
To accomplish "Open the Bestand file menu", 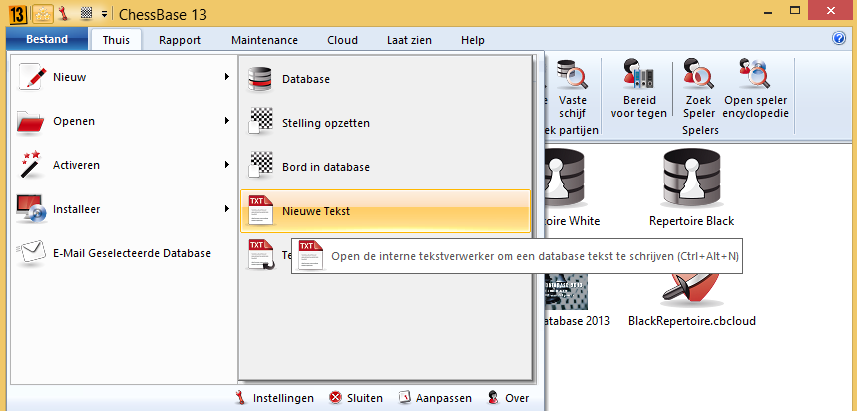I will point(47,39).
